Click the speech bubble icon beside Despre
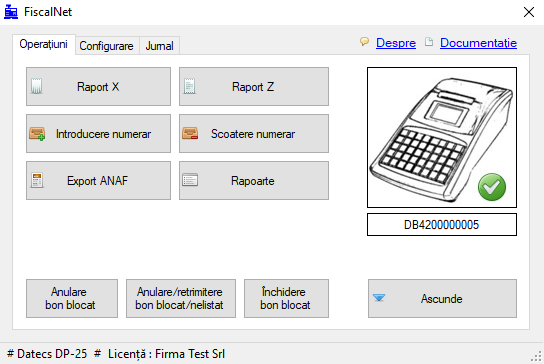The image size is (544, 364). [364, 42]
